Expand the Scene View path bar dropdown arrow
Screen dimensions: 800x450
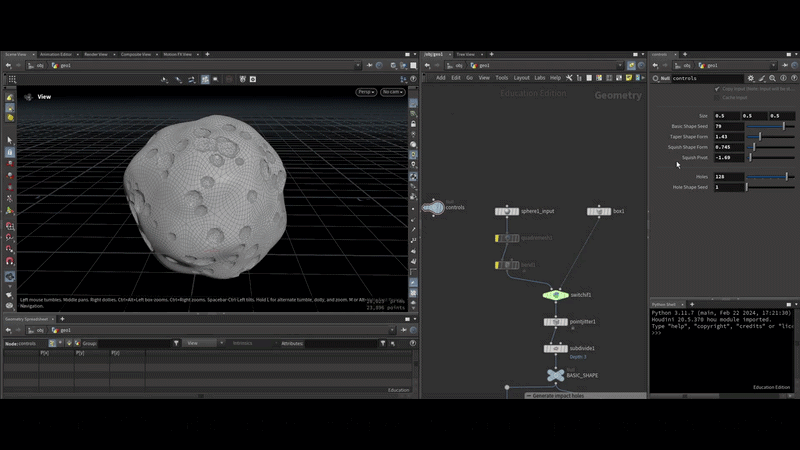(358, 65)
